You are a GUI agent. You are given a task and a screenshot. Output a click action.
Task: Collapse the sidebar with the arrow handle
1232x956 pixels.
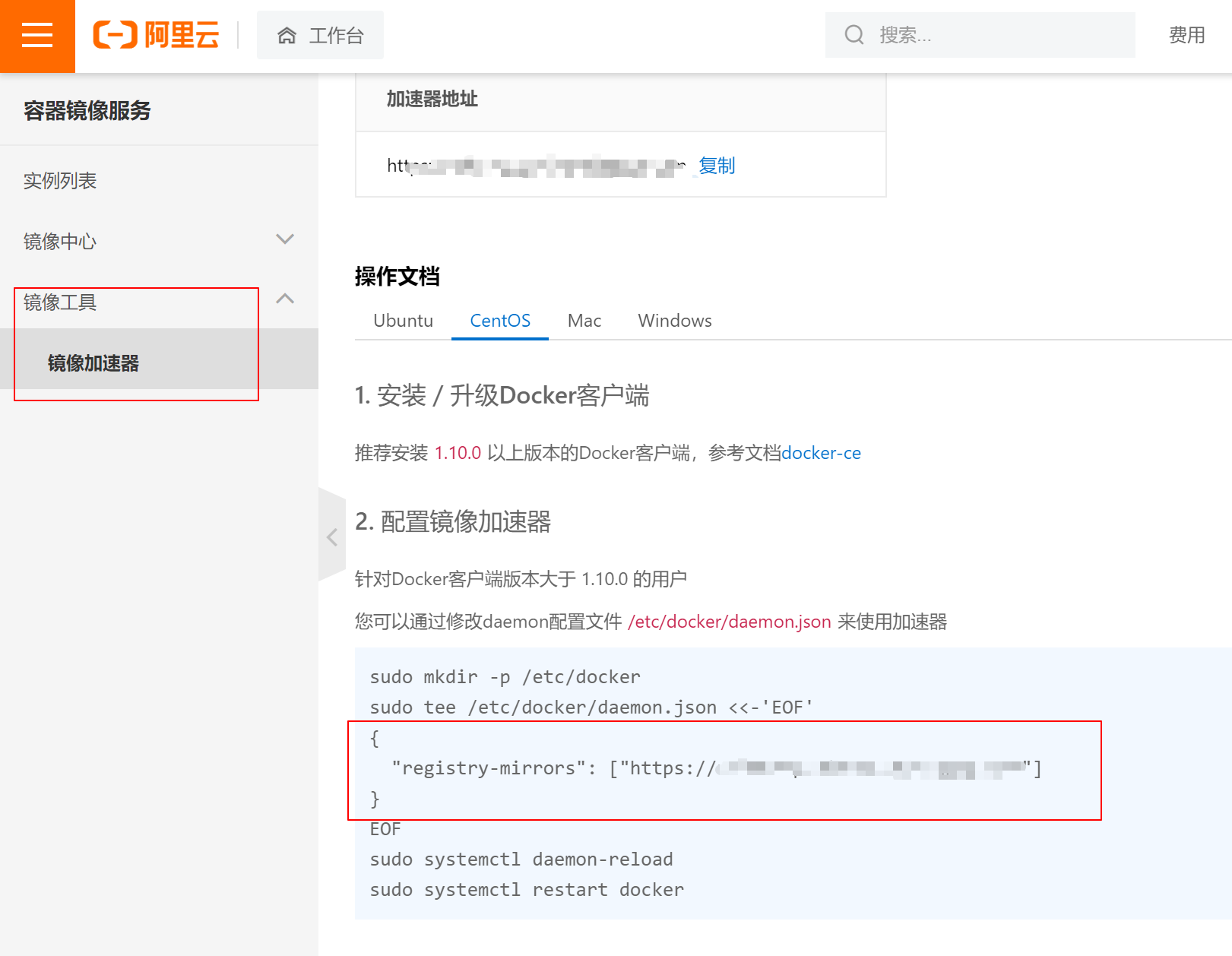(332, 537)
